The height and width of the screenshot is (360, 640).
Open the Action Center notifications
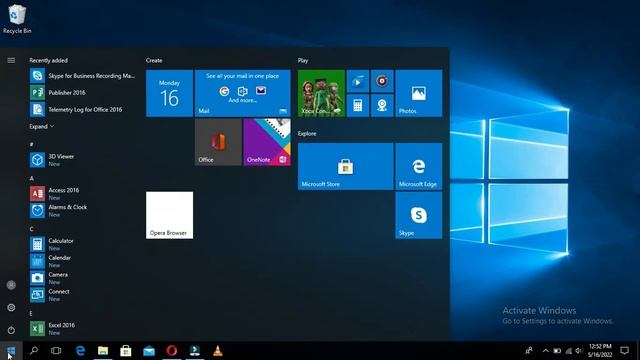click(x=624, y=351)
